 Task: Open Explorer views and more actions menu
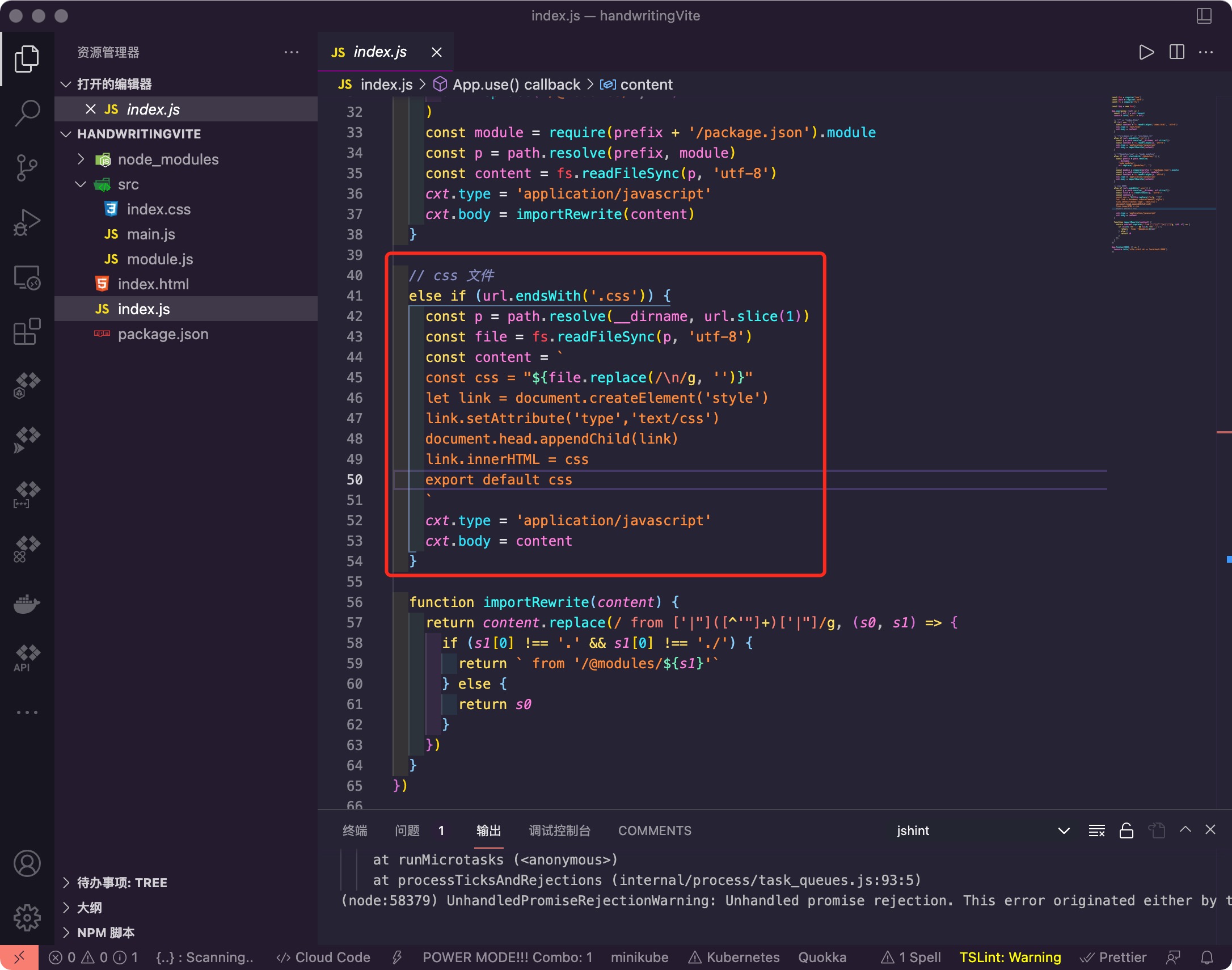pos(291,52)
